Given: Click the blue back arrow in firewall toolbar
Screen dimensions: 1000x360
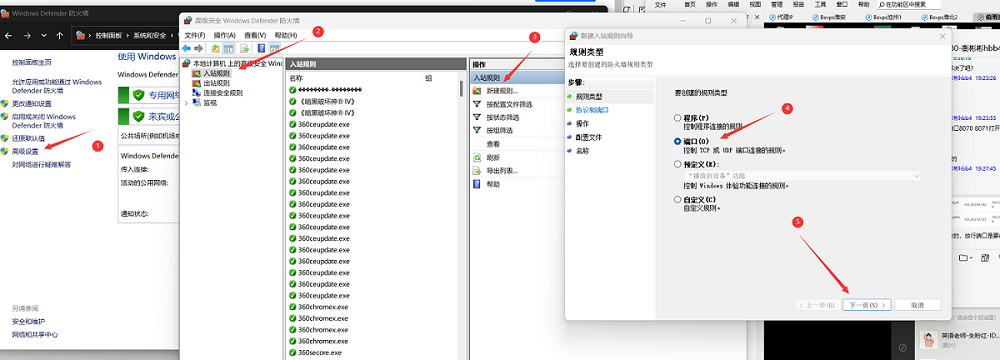Looking at the screenshot, I should pos(186,49).
